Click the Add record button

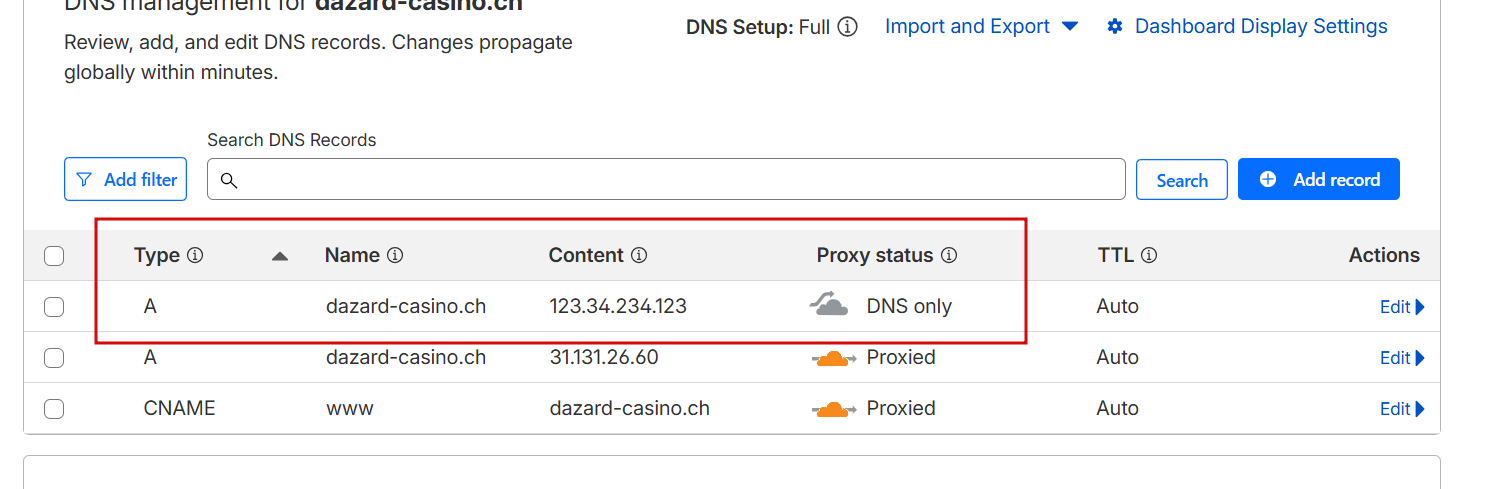tap(1318, 180)
